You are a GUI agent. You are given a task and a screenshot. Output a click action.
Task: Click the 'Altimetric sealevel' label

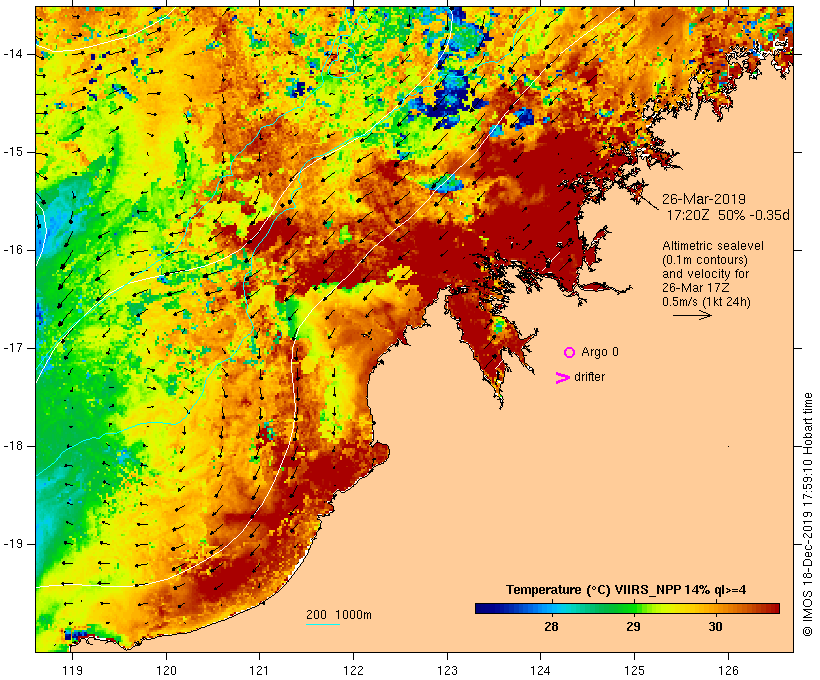click(x=713, y=246)
